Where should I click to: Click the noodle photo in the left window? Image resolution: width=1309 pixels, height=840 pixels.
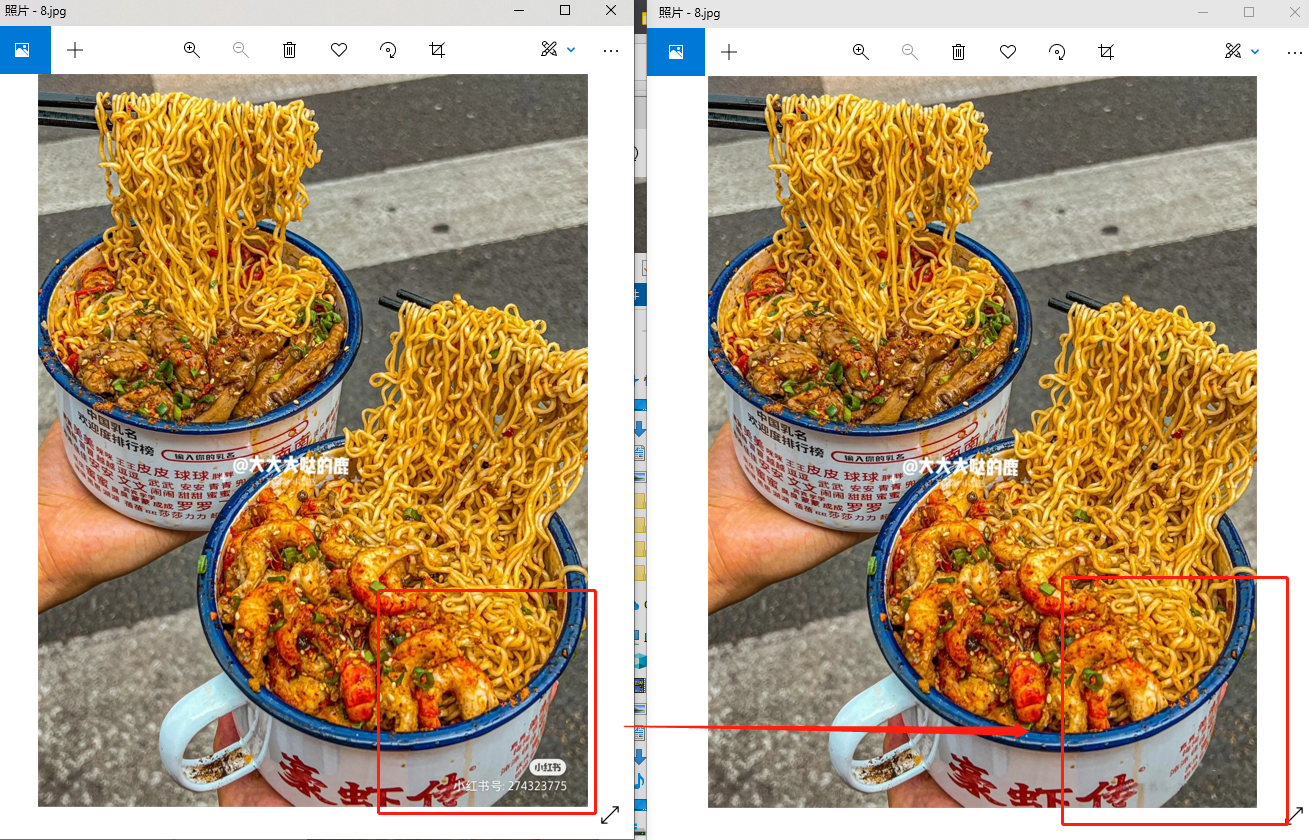pos(313,440)
